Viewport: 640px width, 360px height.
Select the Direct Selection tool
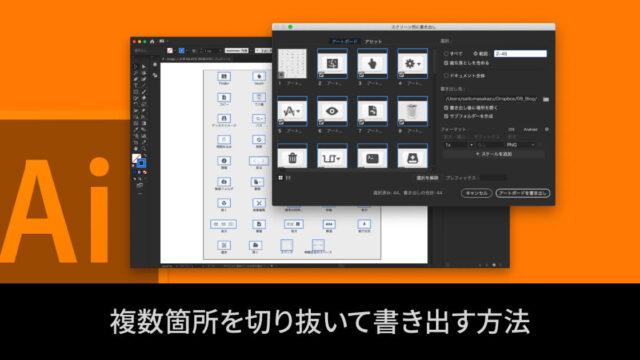point(144,67)
